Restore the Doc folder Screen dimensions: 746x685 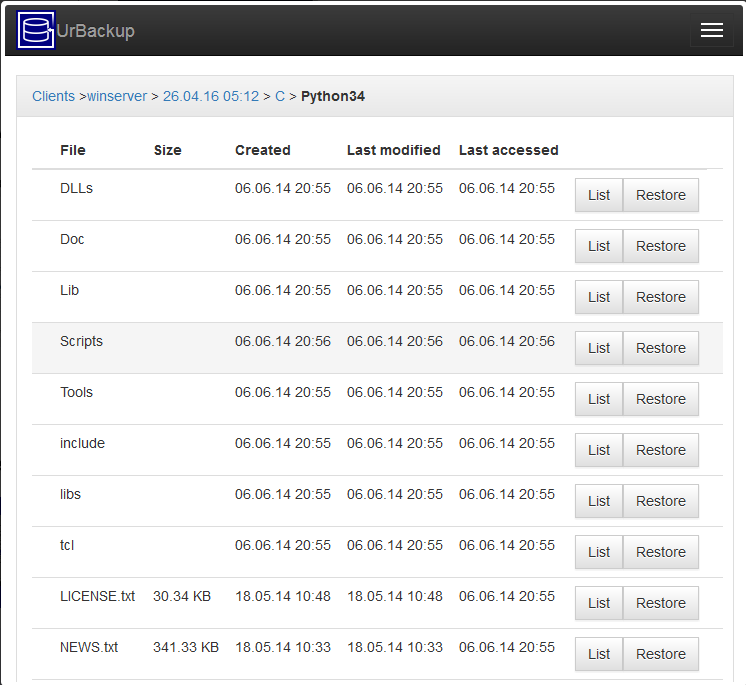coord(661,246)
